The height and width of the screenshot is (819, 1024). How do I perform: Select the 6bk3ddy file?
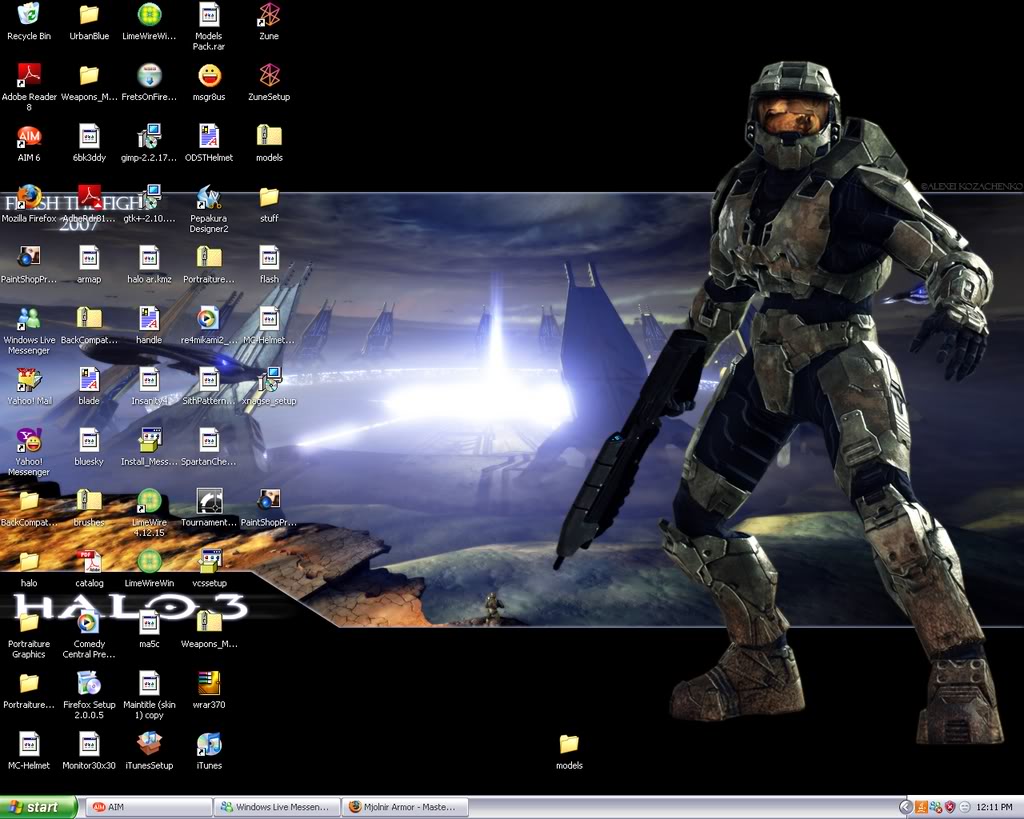pos(89,136)
